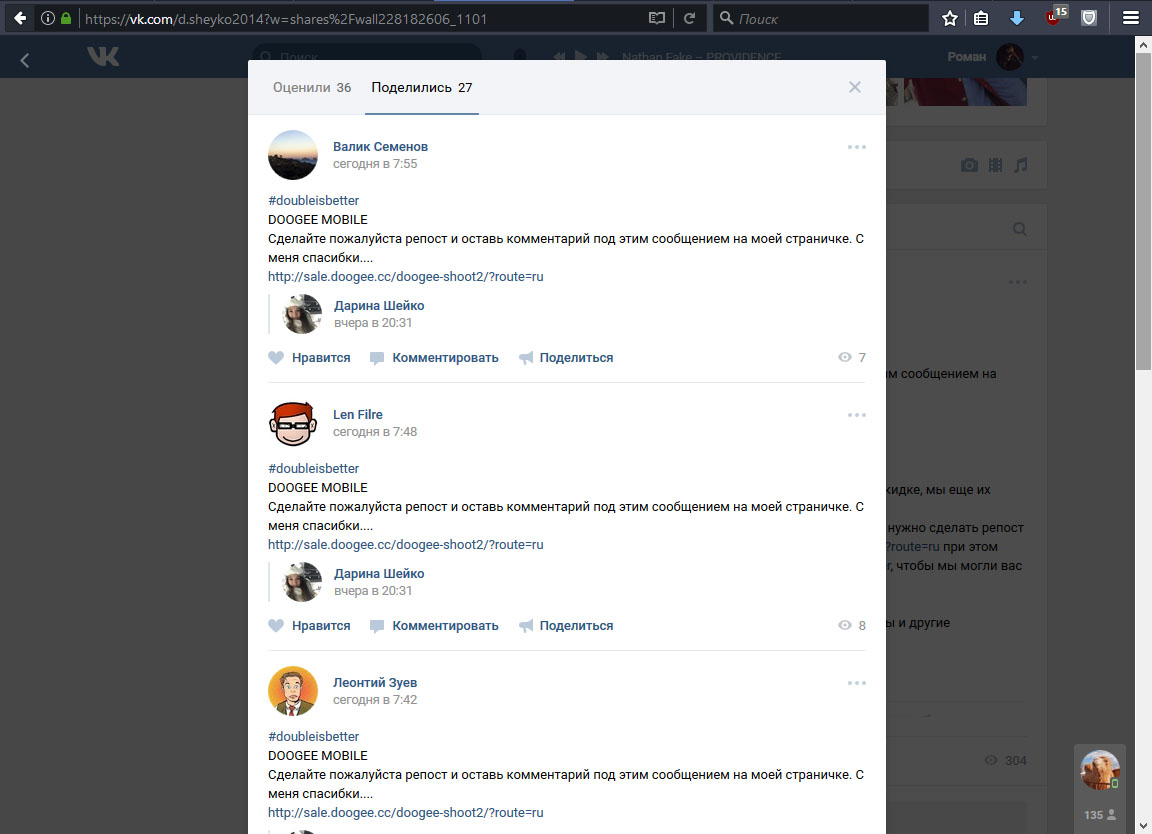Open Валик Семенов profile avatar
The image size is (1152, 834).
(x=292, y=155)
